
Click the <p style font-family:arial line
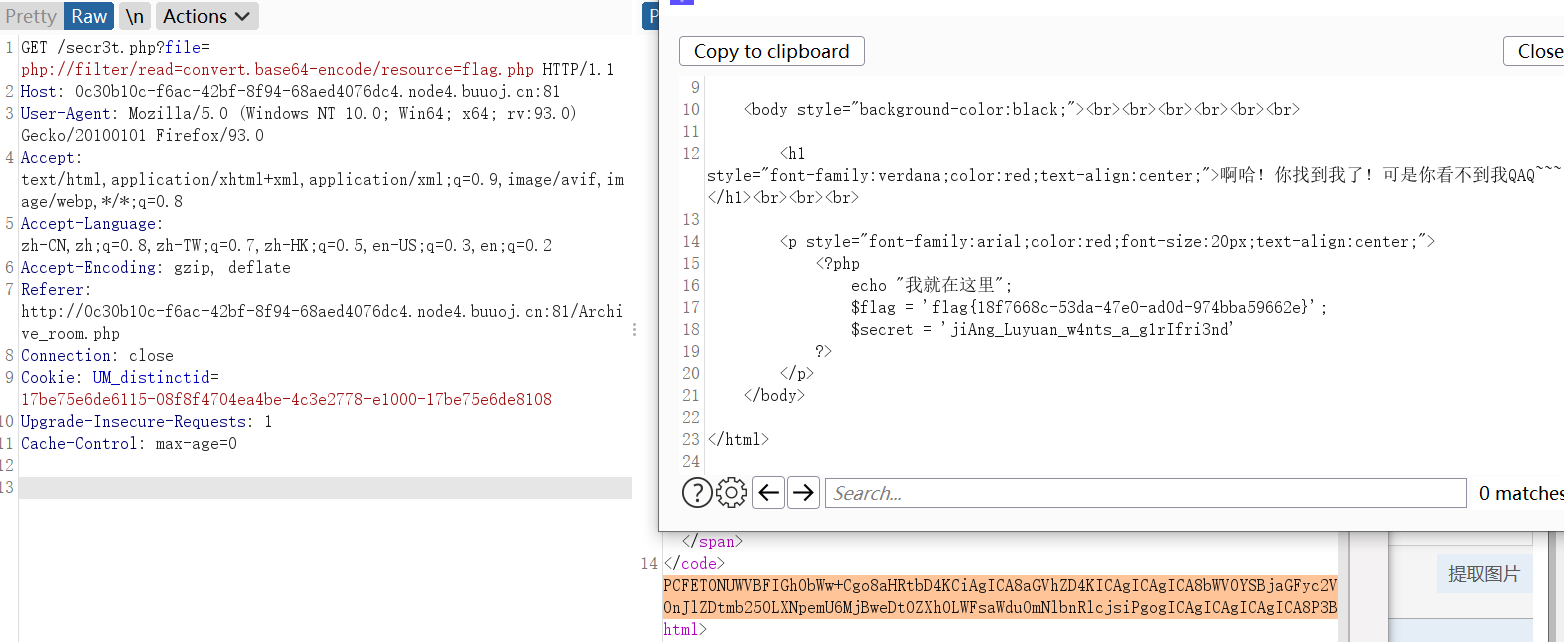coord(1107,241)
